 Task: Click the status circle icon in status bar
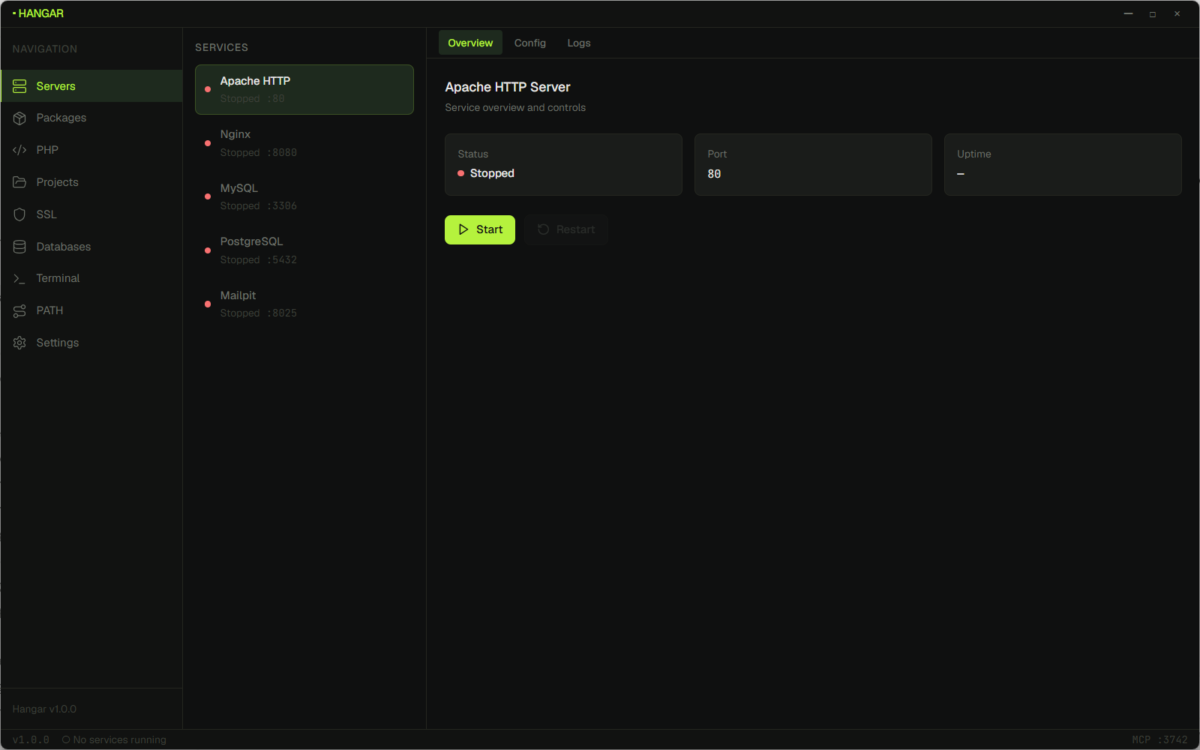[x=66, y=740]
